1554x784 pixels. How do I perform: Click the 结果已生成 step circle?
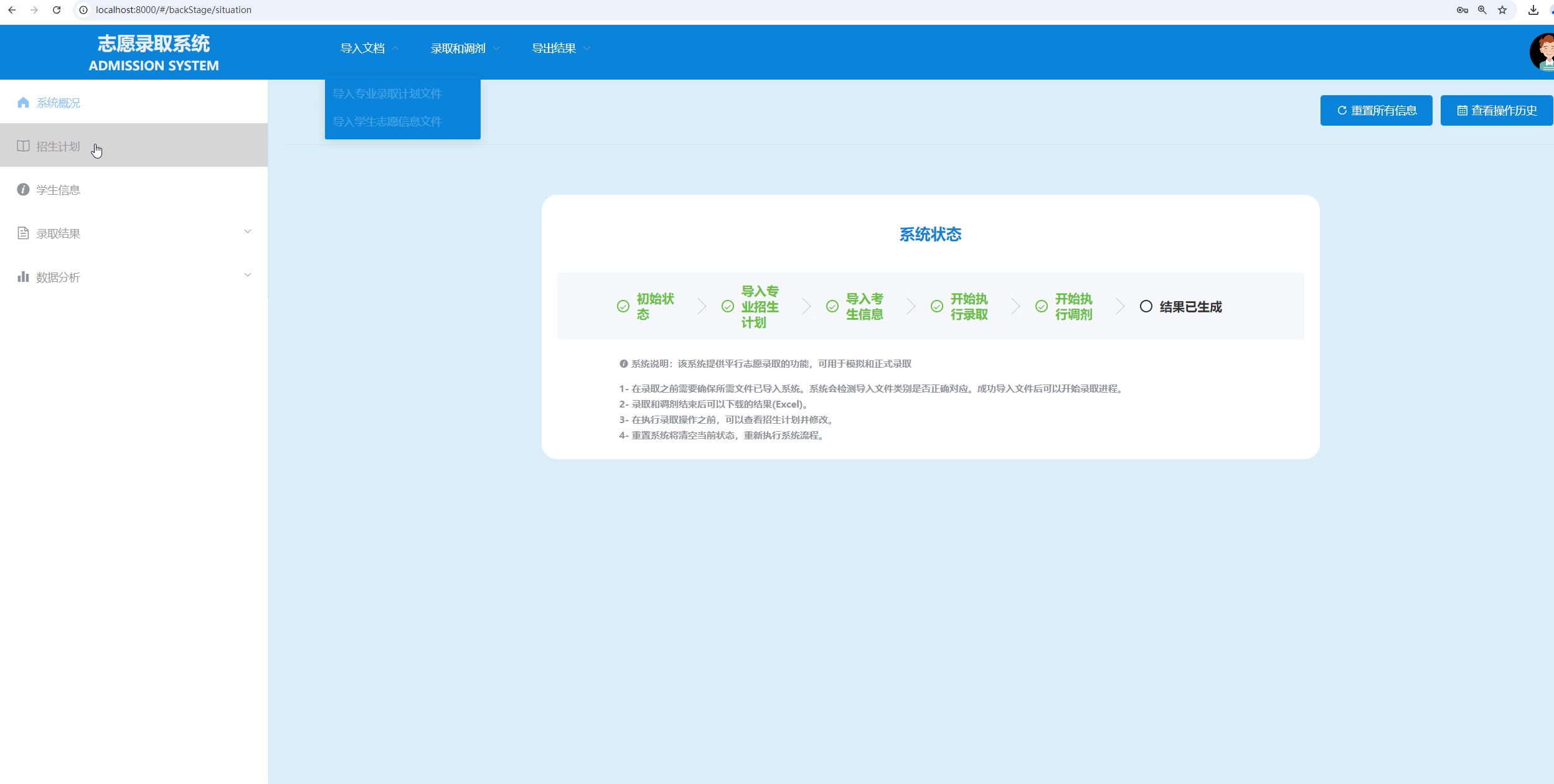[x=1146, y=306]
